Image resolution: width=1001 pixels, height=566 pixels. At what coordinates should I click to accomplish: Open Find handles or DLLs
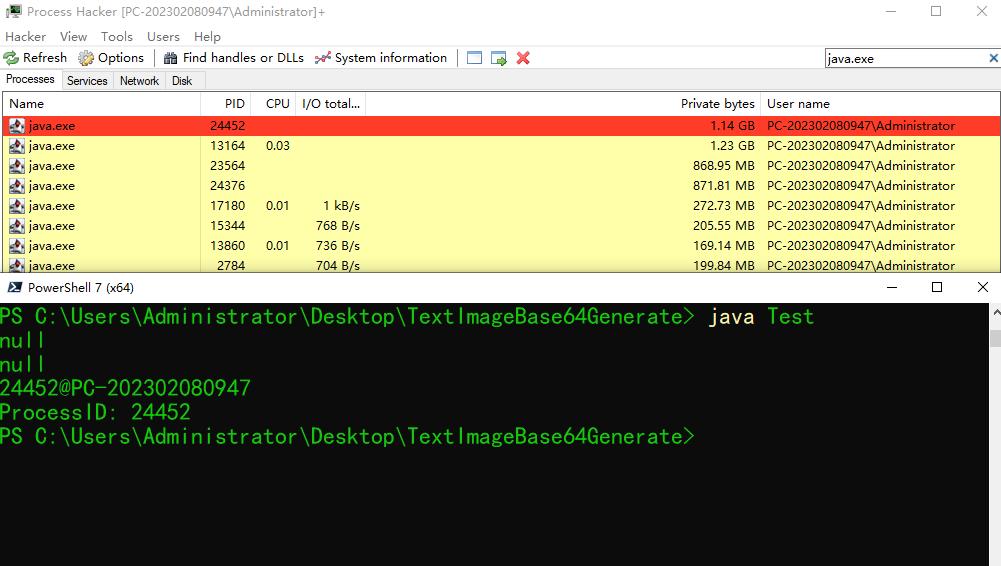(234, 58)
